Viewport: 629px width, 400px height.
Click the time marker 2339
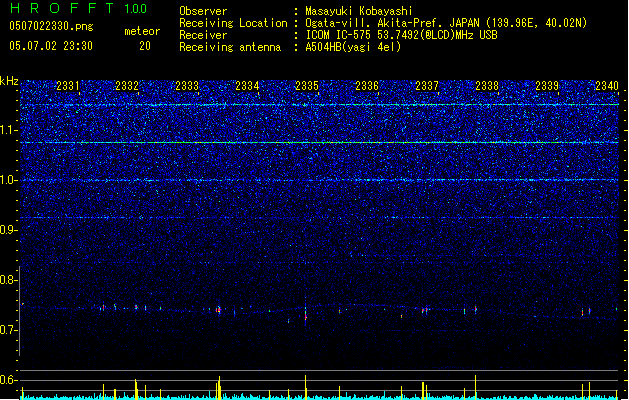pyautogui.click(x=547, y=85)
